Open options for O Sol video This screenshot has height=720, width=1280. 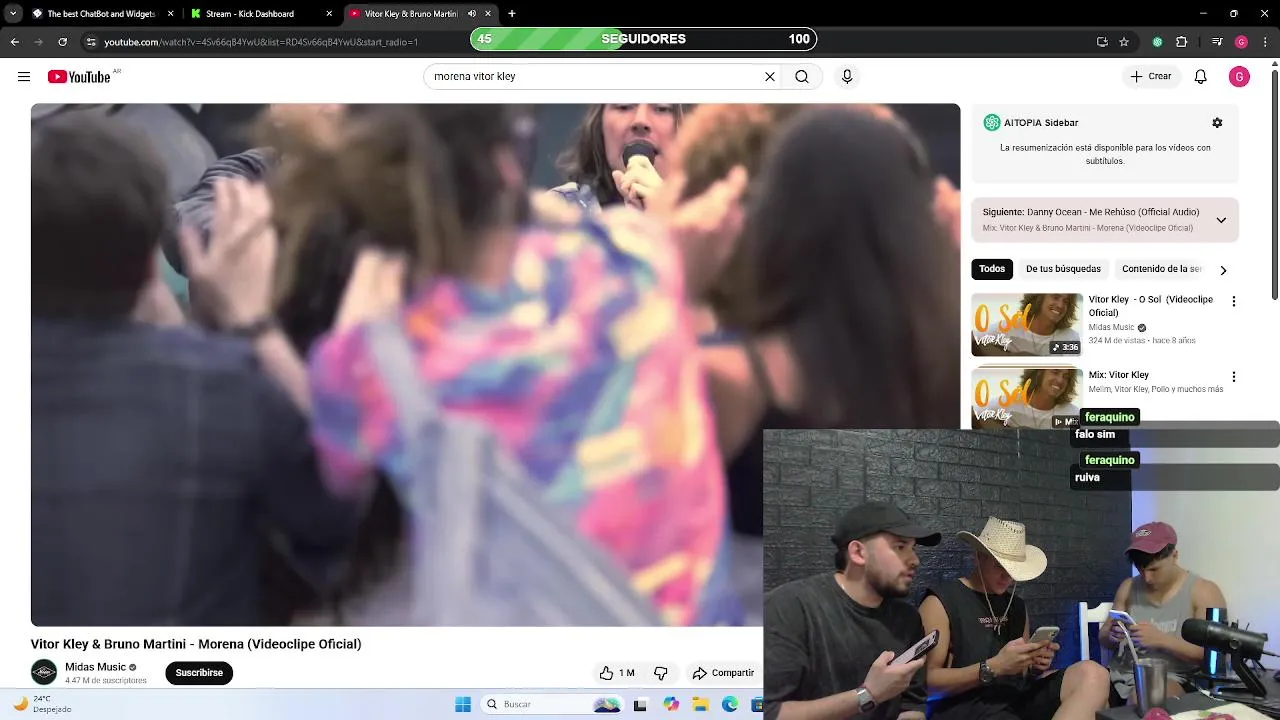(x=1233, y=301)
